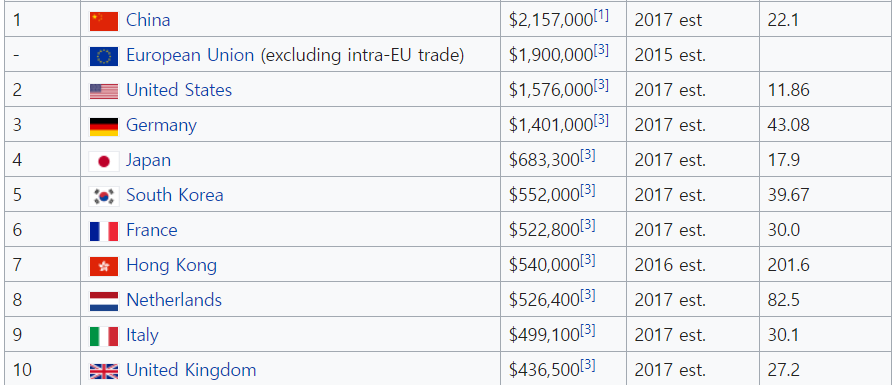Click the European Union flag icon
Viewport: 893px width, 385px height.
pyautogui.click(x=104, y=56)
